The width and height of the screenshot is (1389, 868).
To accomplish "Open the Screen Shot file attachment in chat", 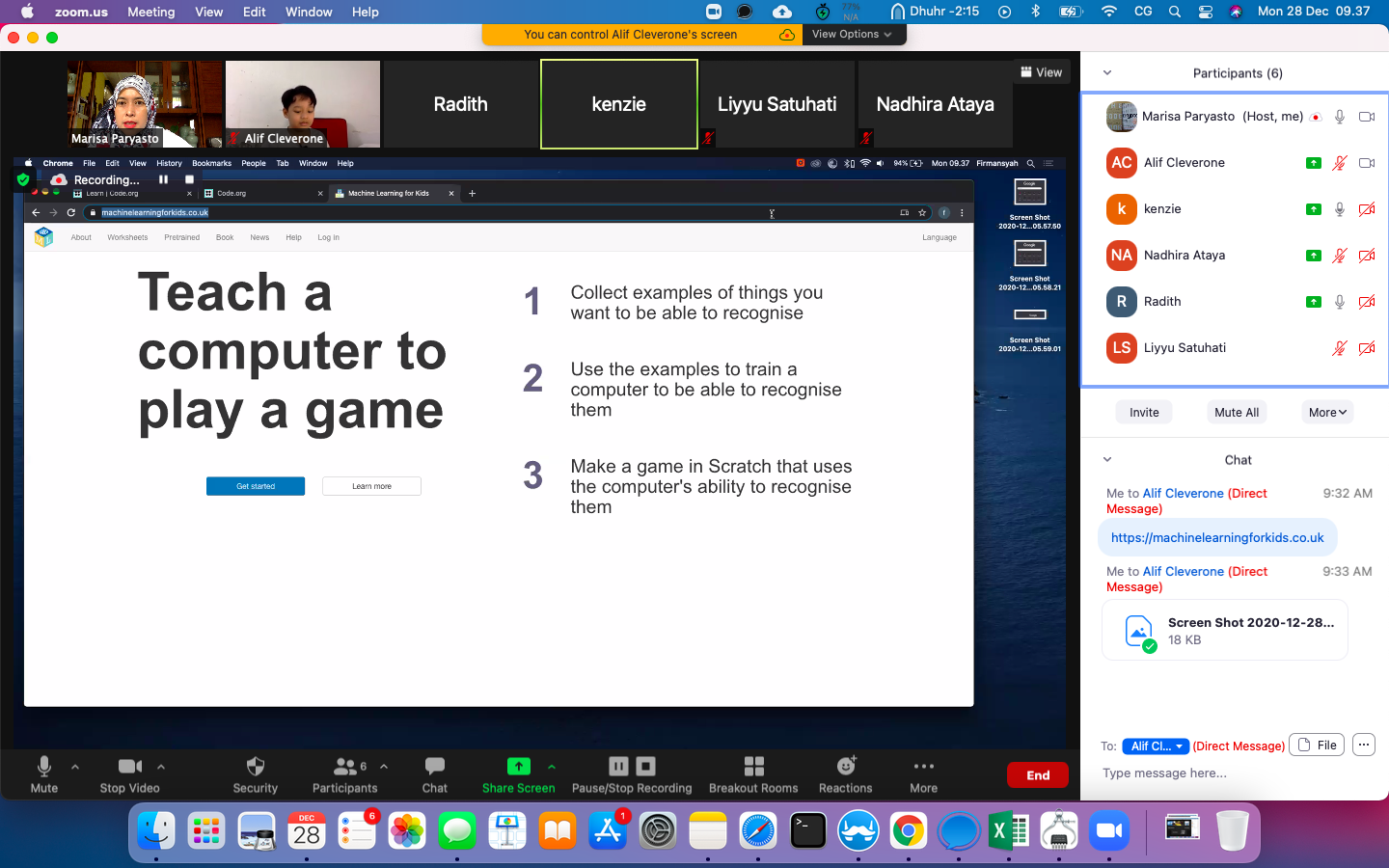I will tap(1225, 631).
